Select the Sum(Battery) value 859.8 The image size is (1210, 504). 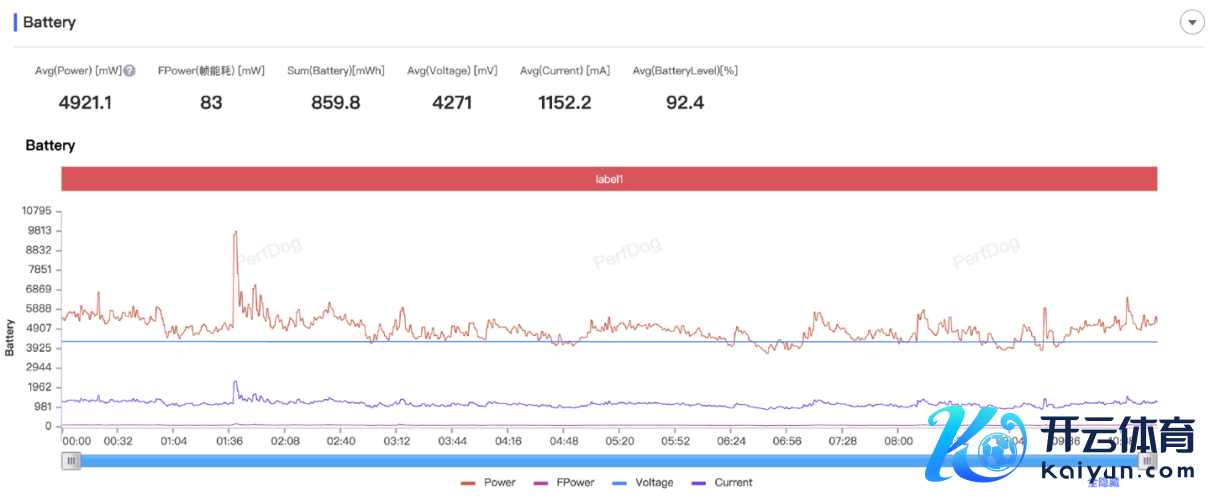coord(336,102)
